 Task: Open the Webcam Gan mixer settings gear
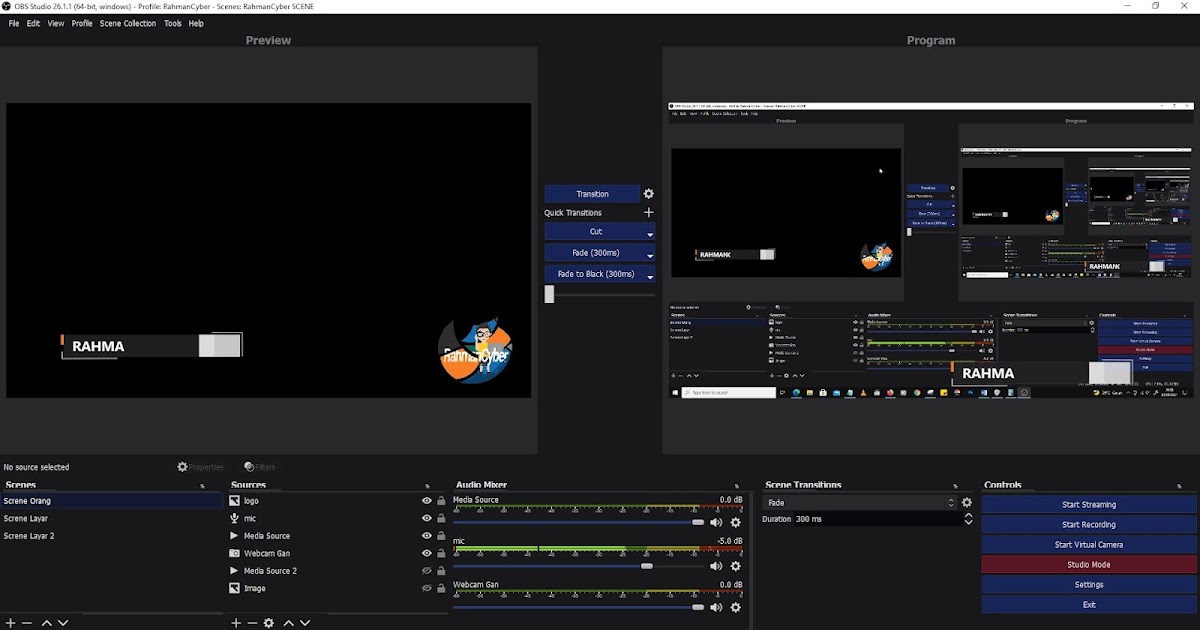736,607
